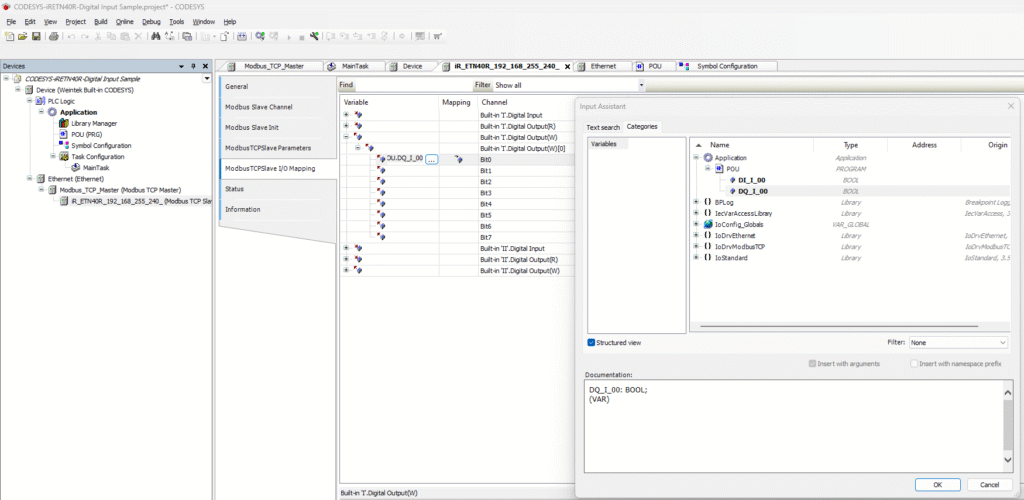
Task: Expand the Built-in 'II'.Digital Input row
Action: [346, 248]
